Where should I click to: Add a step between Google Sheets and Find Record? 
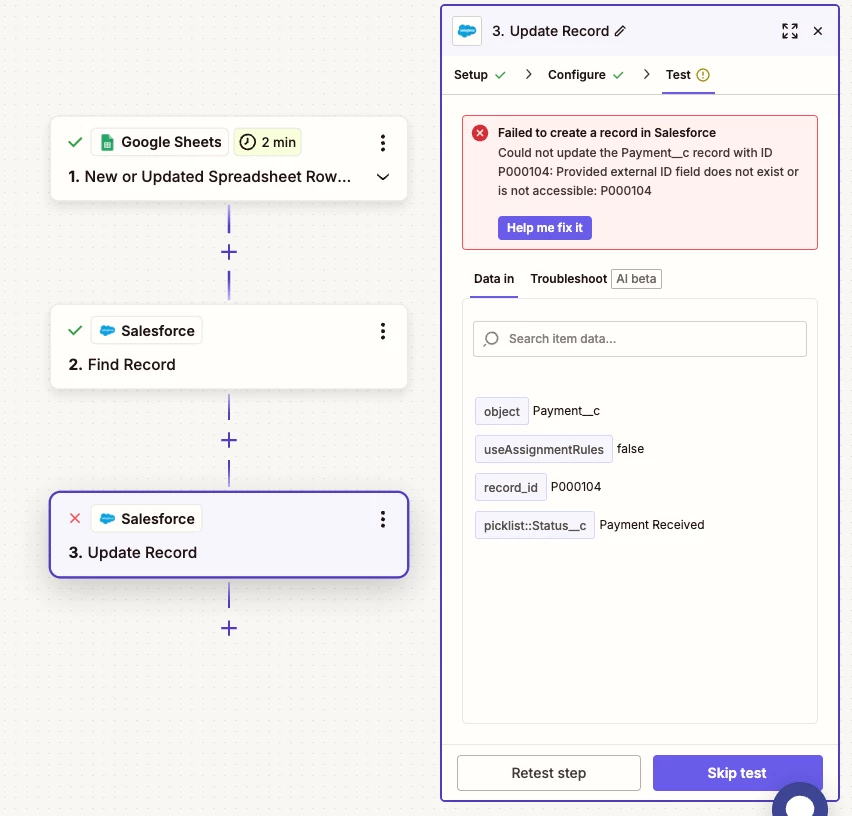tap(229, 252)
